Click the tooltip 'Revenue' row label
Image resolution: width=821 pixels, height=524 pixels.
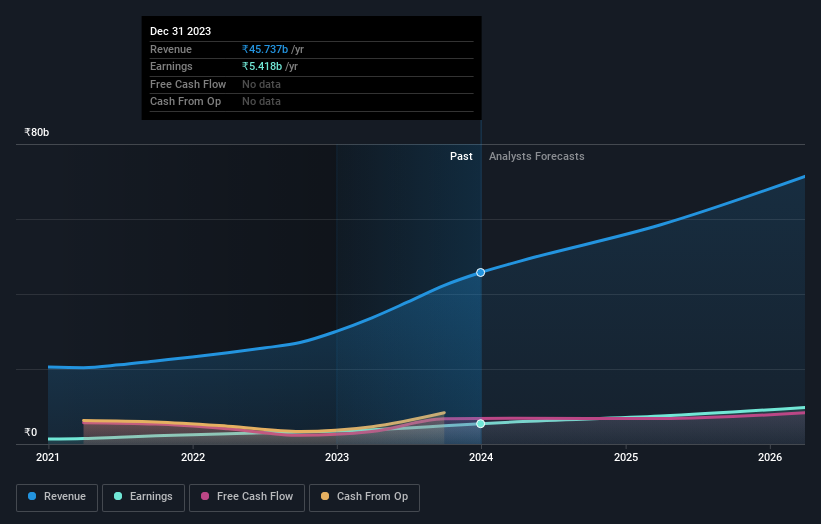point(171,49)
